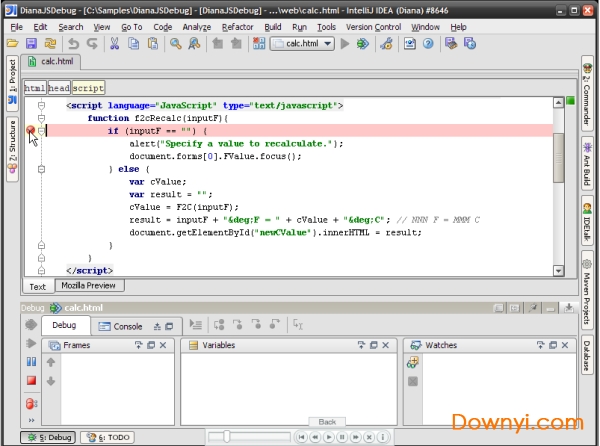Click the closing script tag fold marker
This screenshot has width=600, height=446.
(41, 270)
